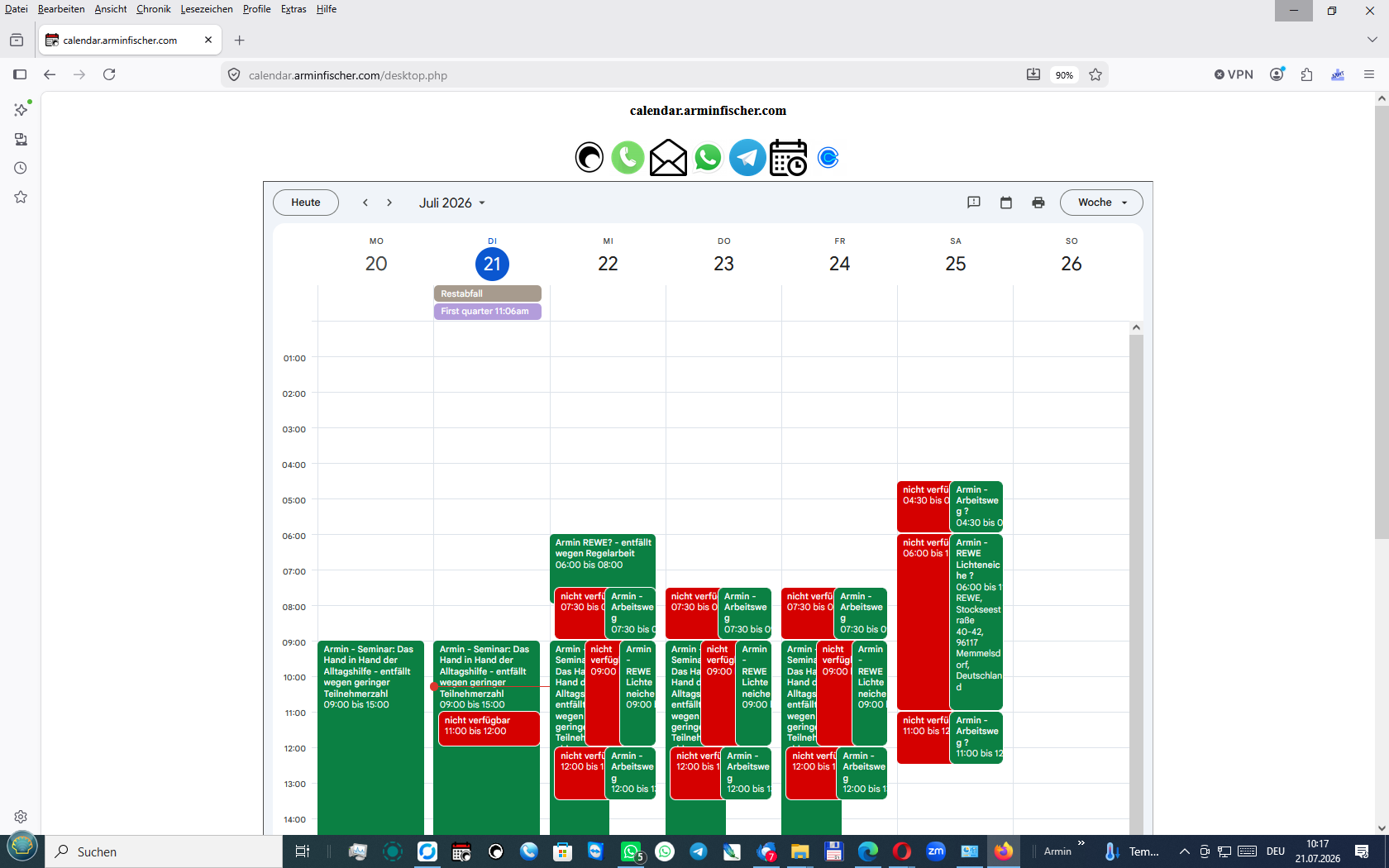Open the sidebar synced tabs icon
1389x868 pixels.
click(21, 139)
